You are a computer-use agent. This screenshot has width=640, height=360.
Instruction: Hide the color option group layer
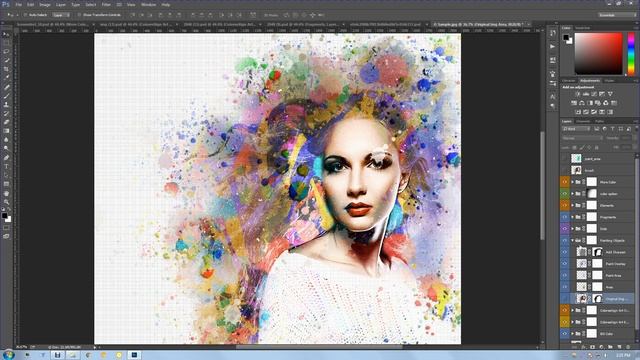[564, 193]
